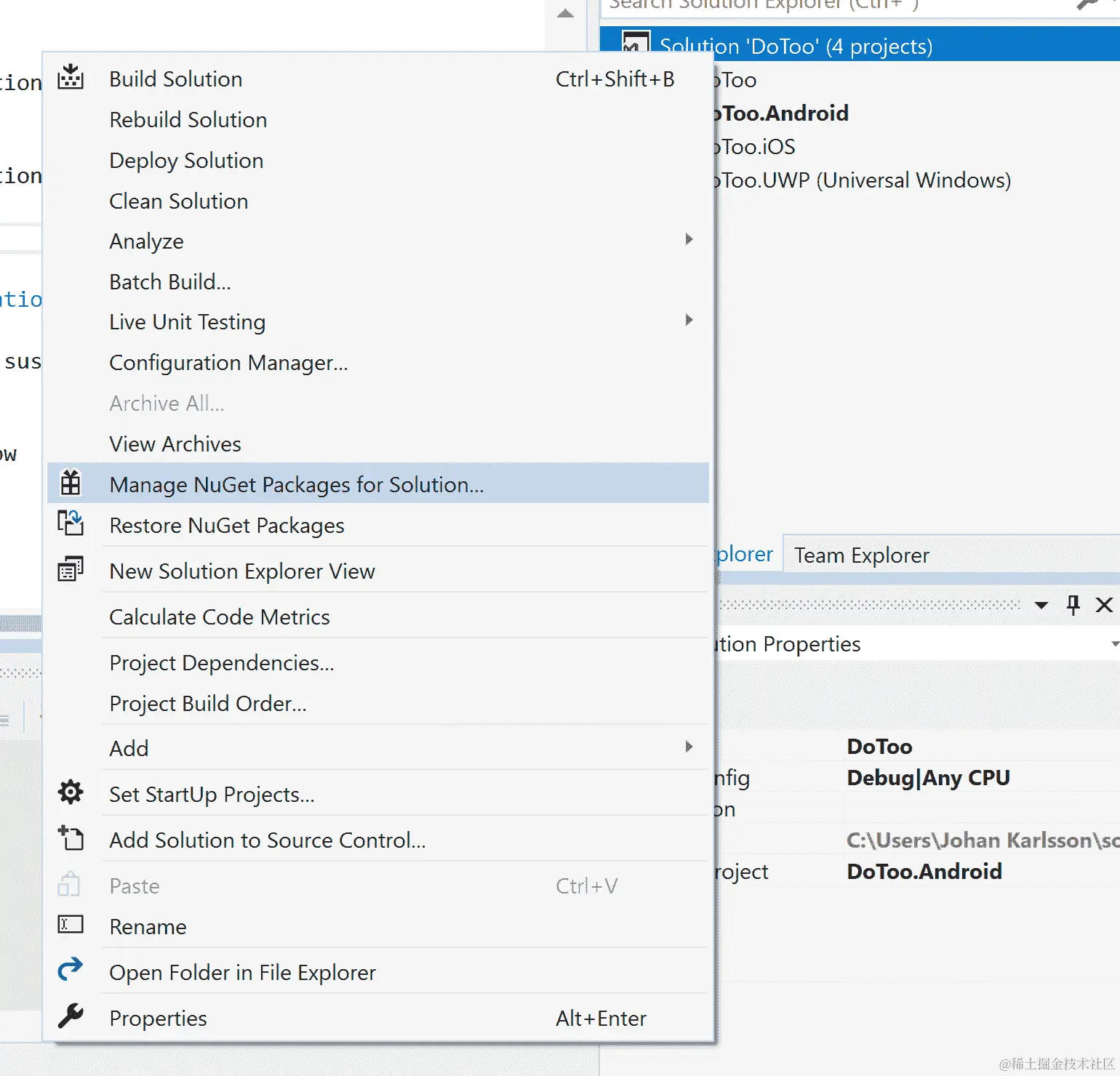Click the Set StartUp Projects gear icon
The height and width of the screenshot is (1076, 1120).
71,792
